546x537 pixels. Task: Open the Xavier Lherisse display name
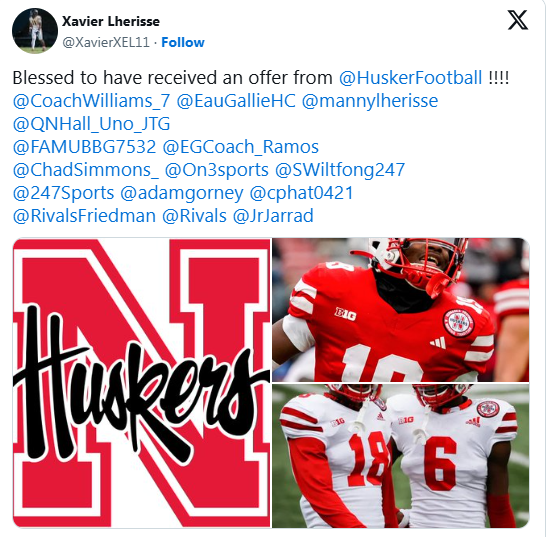pos(111,21)
